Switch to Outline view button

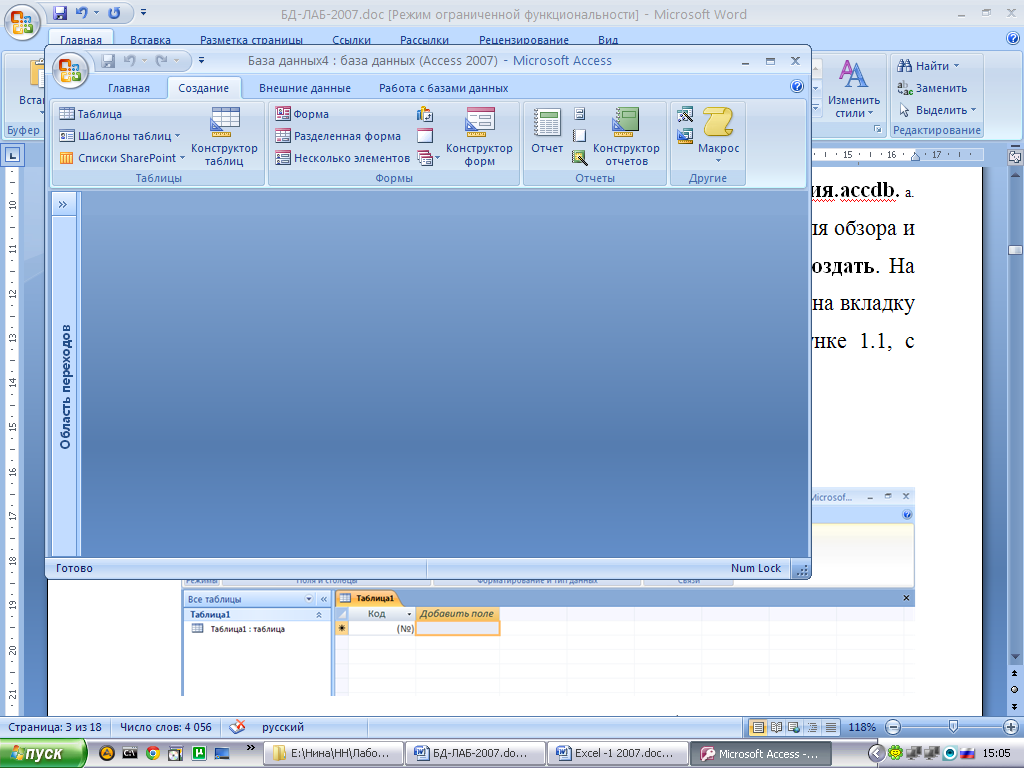pyautogui.click(x=812, y=727)
